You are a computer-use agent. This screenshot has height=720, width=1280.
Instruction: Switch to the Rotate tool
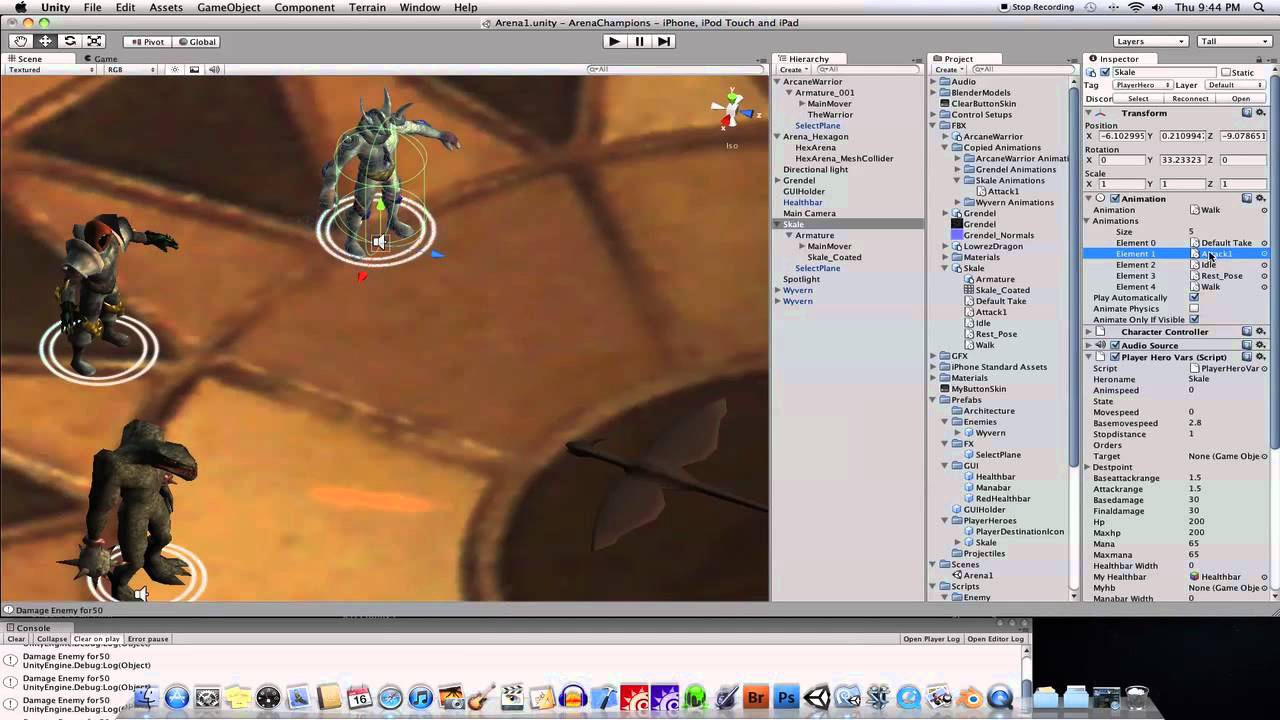point(70,41)
